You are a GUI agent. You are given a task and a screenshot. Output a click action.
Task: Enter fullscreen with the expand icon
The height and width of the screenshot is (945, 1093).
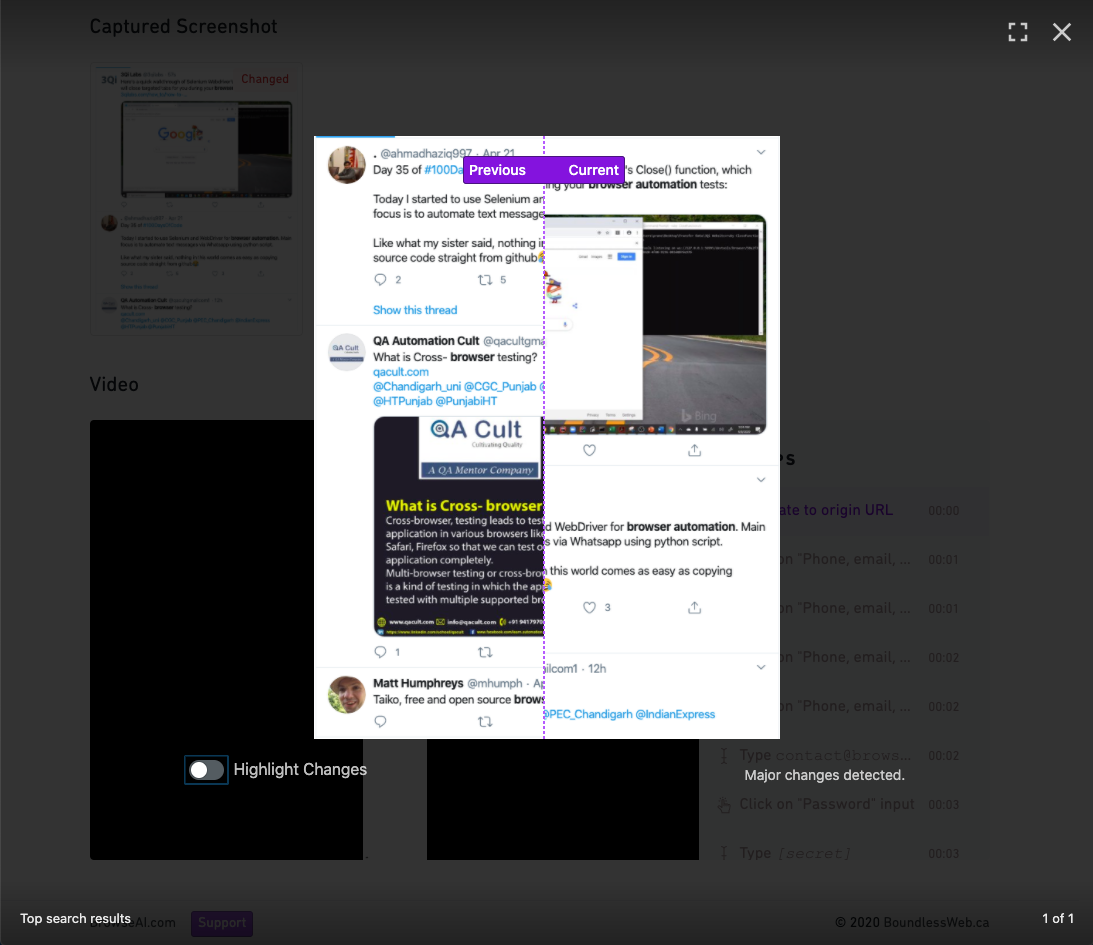click(1018, 32)
